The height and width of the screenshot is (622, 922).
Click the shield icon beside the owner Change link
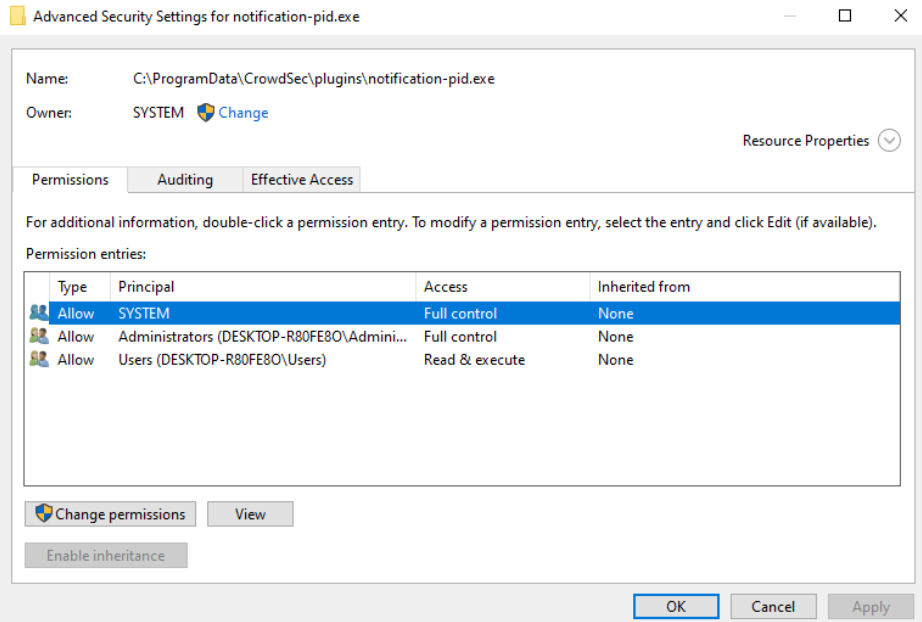[x=206, y=112]
